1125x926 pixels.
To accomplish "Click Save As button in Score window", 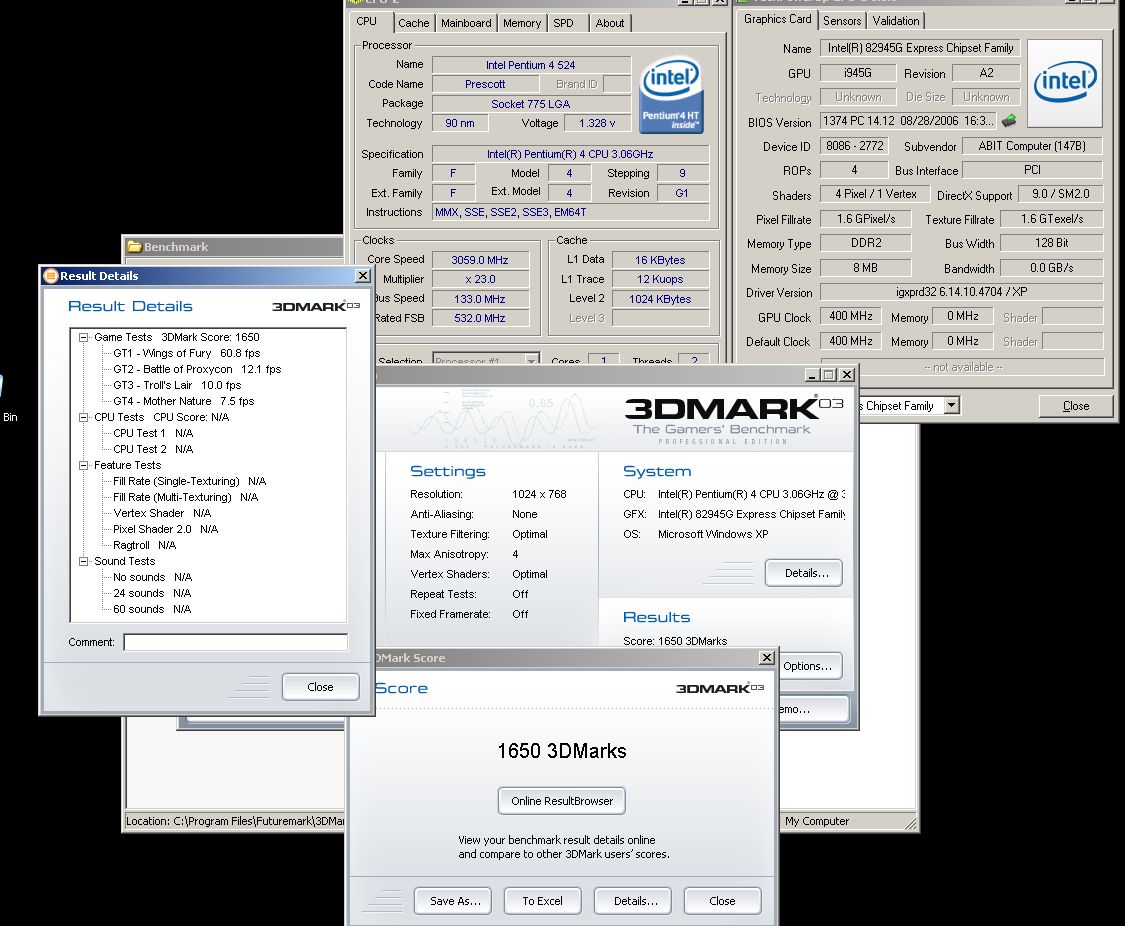I will pos(453,901).
